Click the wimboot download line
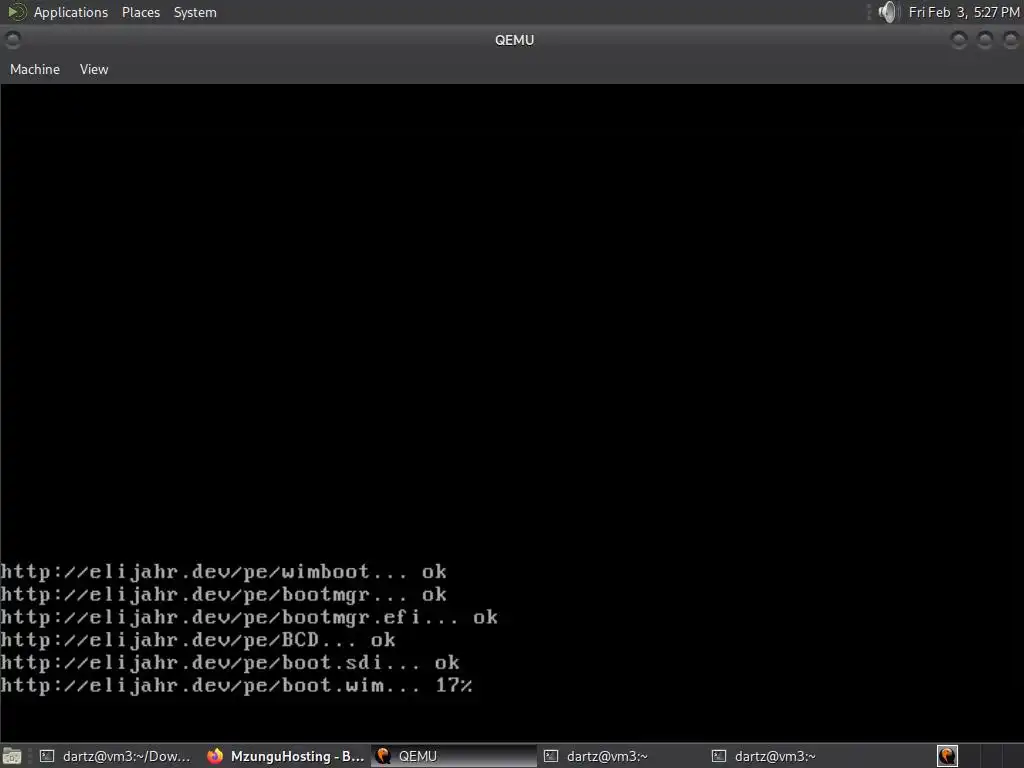Image resolution: width=1024 pixels, height=768 pixels. pos(223,572)
